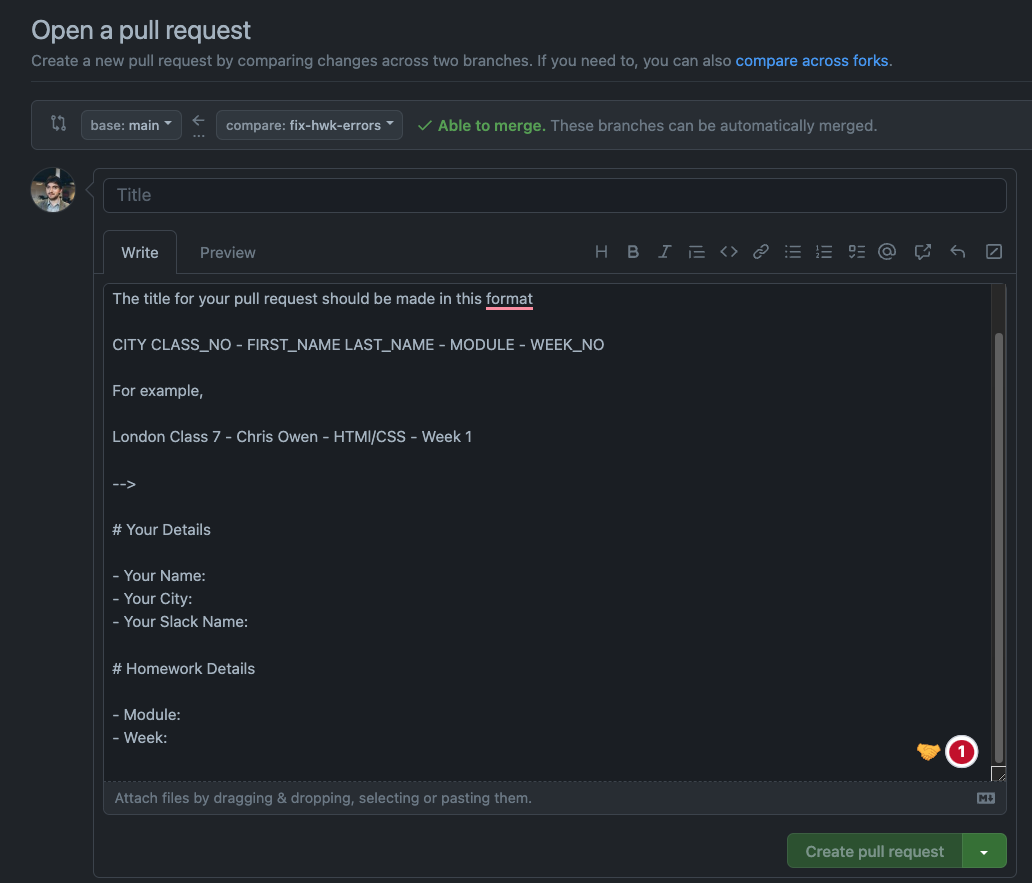The image size is (1032, 883).
Task: Insert a hyperlink
Action: [x=760, y=251]
